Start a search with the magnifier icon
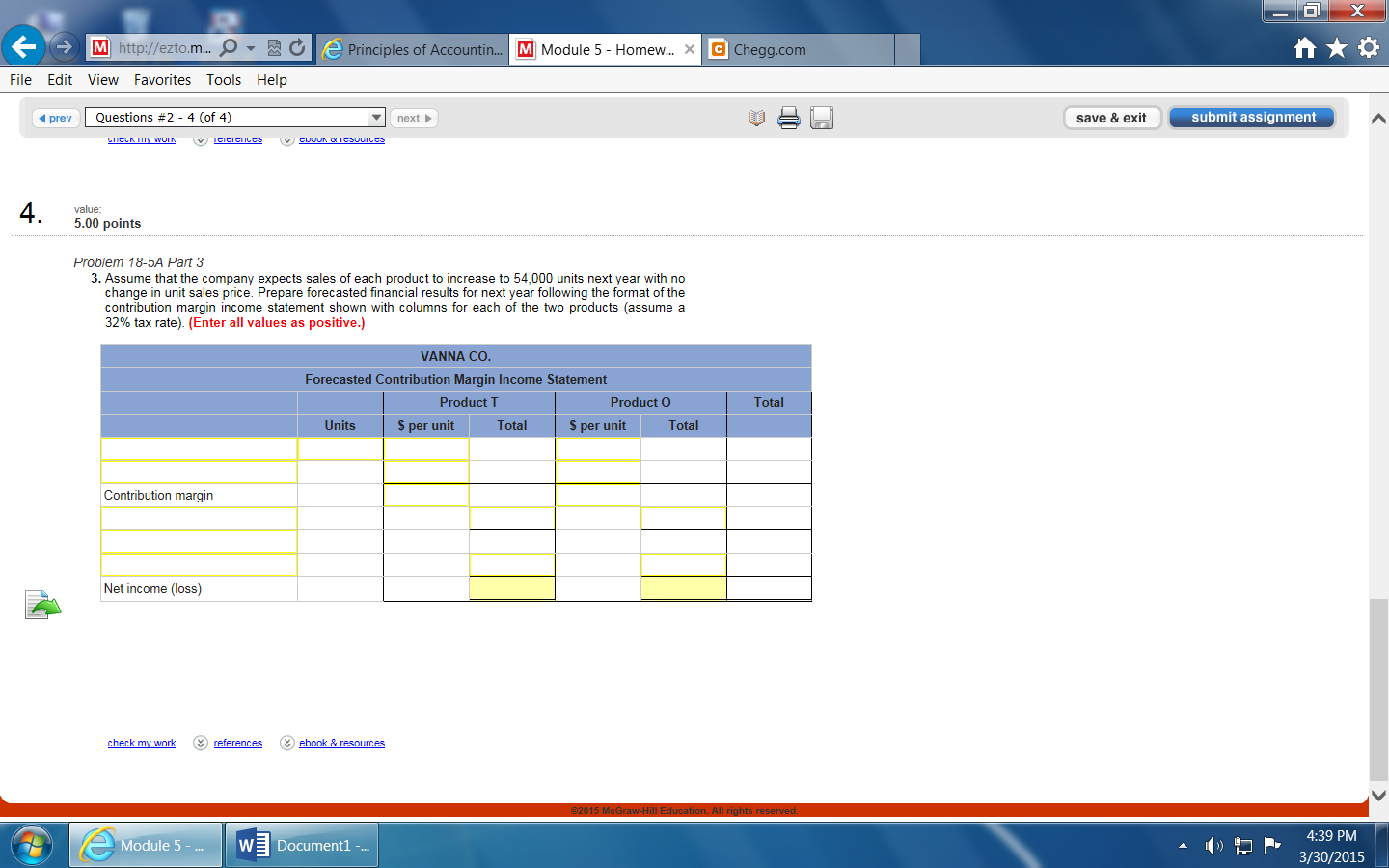Screen dimensions: 1389x868 pyautogui.click(x=229, y=48)
